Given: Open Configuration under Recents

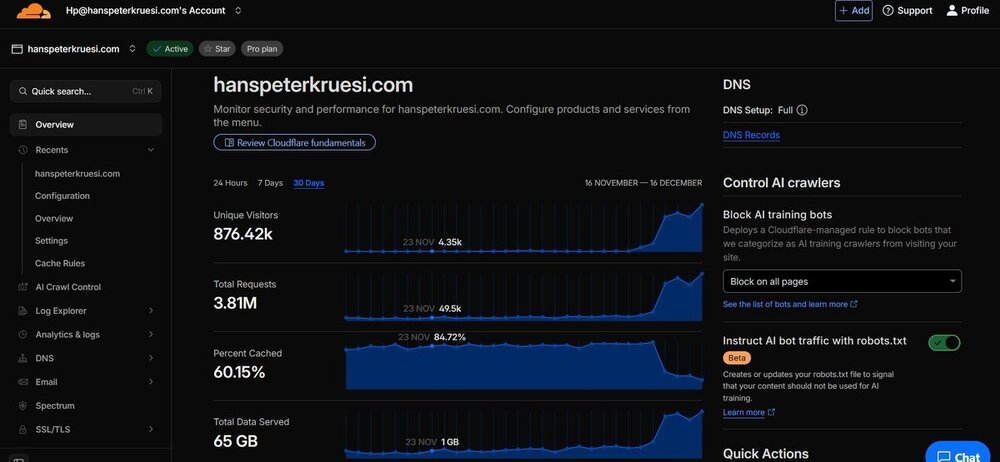Looking at the screenshot, I should [62, 196].
